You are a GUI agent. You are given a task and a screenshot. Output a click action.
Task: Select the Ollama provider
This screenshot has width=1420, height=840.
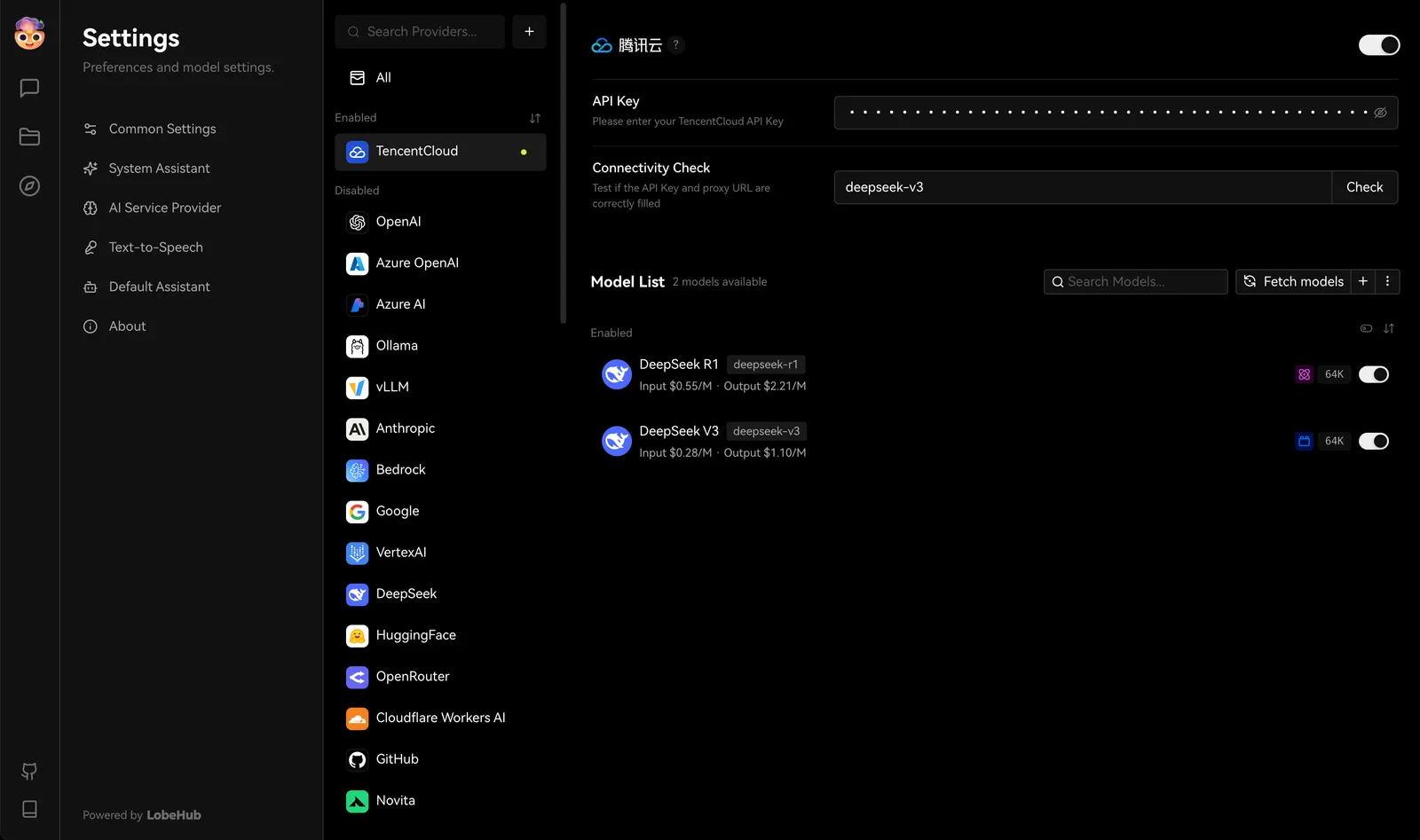396,346
